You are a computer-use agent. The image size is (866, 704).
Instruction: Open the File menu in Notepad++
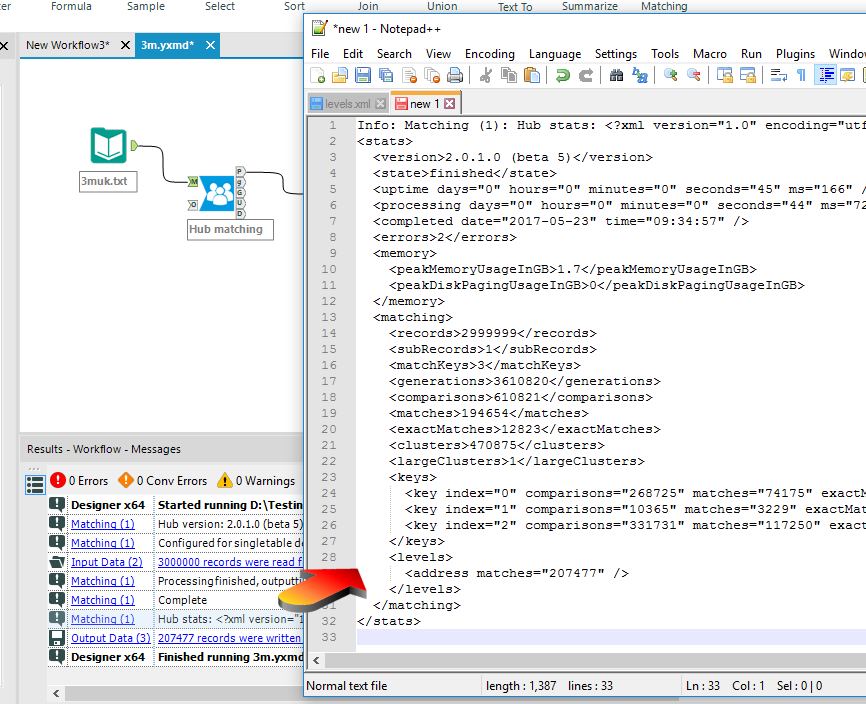tap(320, 54)
